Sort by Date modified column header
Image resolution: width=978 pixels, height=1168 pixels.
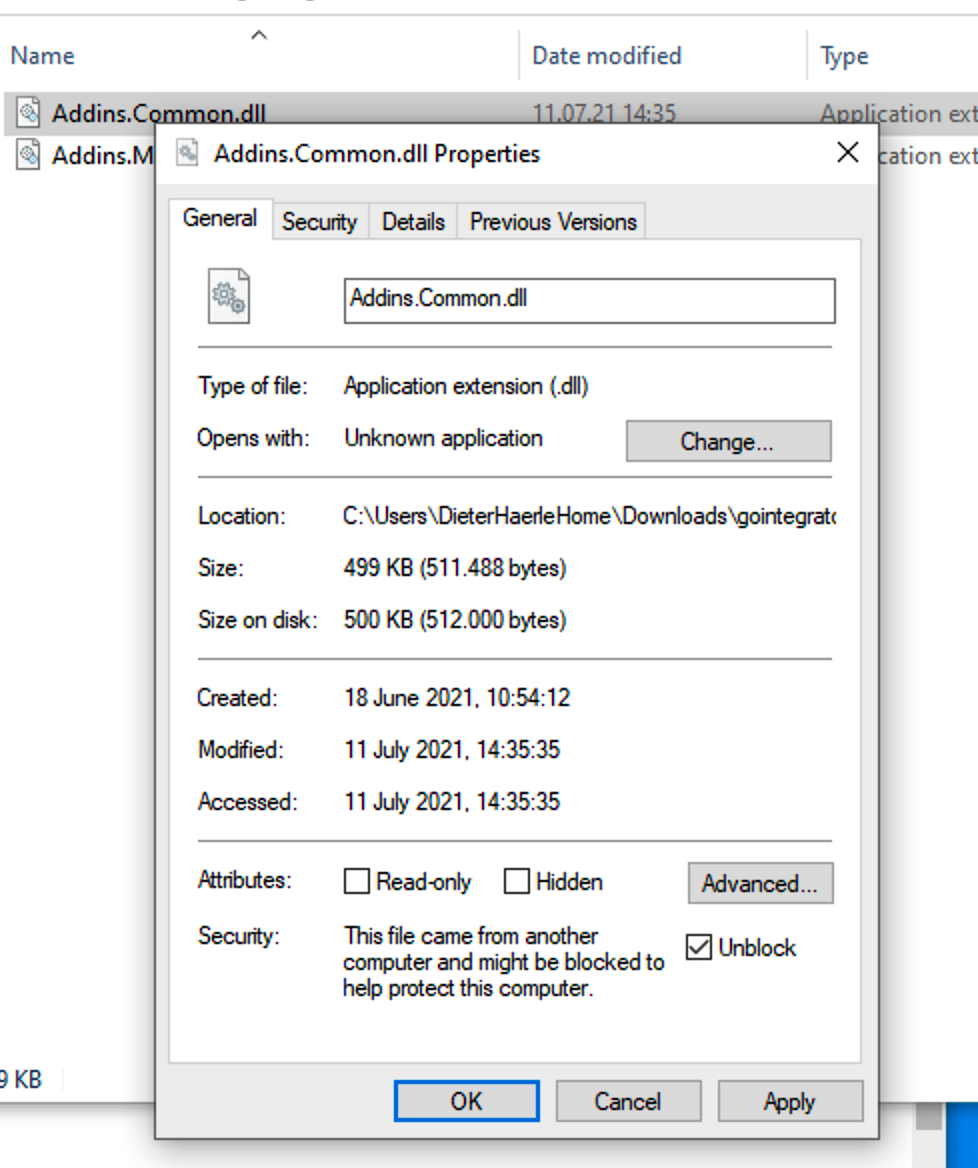pos(606,56)
